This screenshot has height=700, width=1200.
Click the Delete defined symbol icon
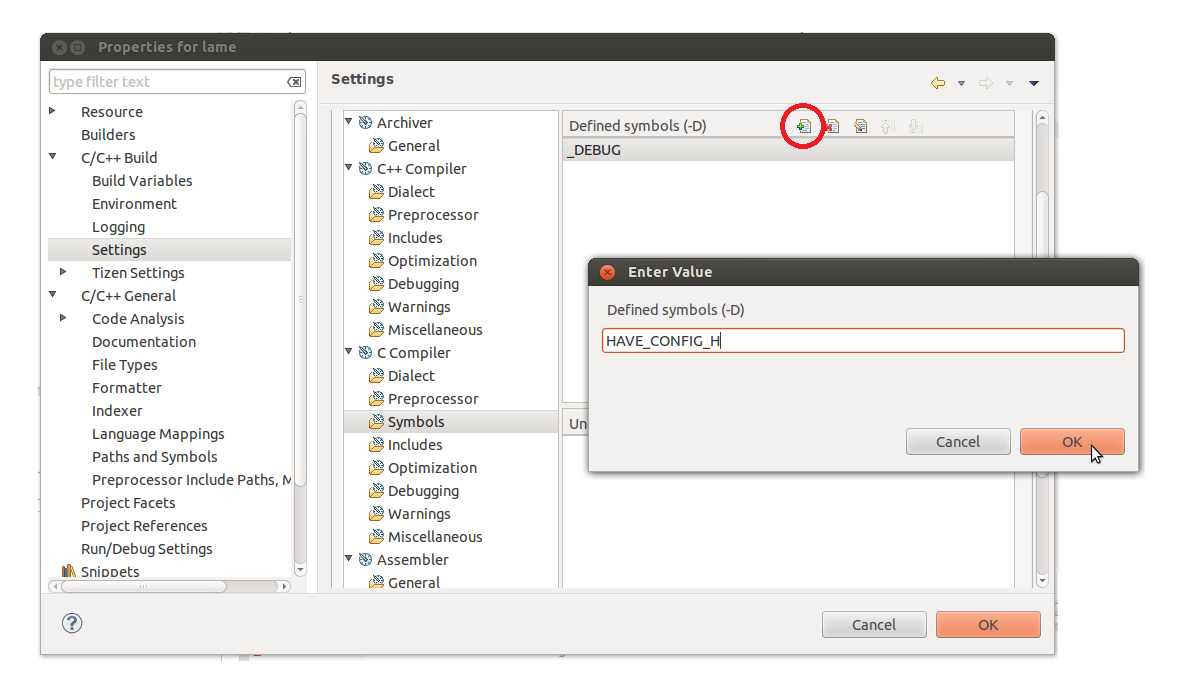click(831, 126)
